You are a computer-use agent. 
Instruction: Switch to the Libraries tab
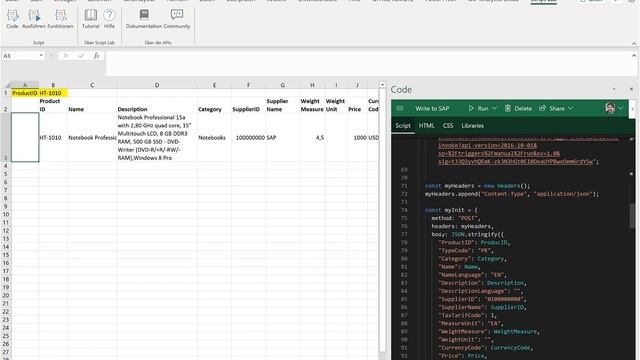(473, 126)
